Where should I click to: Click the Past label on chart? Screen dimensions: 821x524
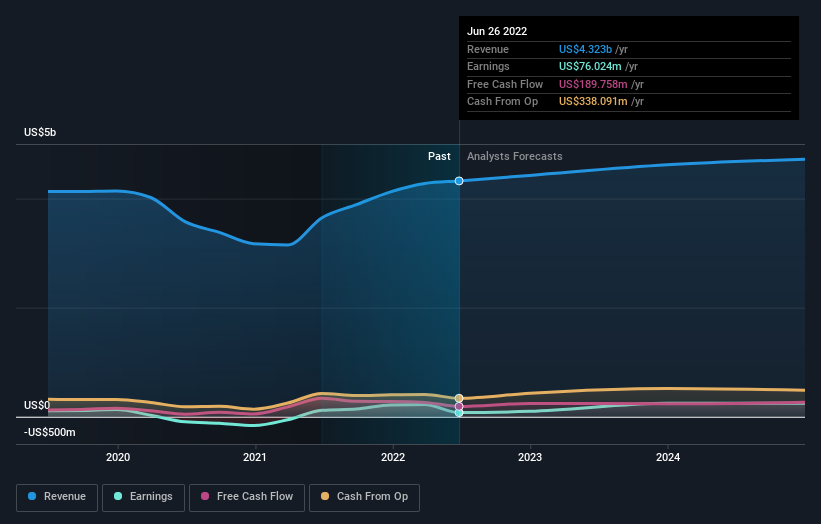pyautogui.click(x=439, y=157)
